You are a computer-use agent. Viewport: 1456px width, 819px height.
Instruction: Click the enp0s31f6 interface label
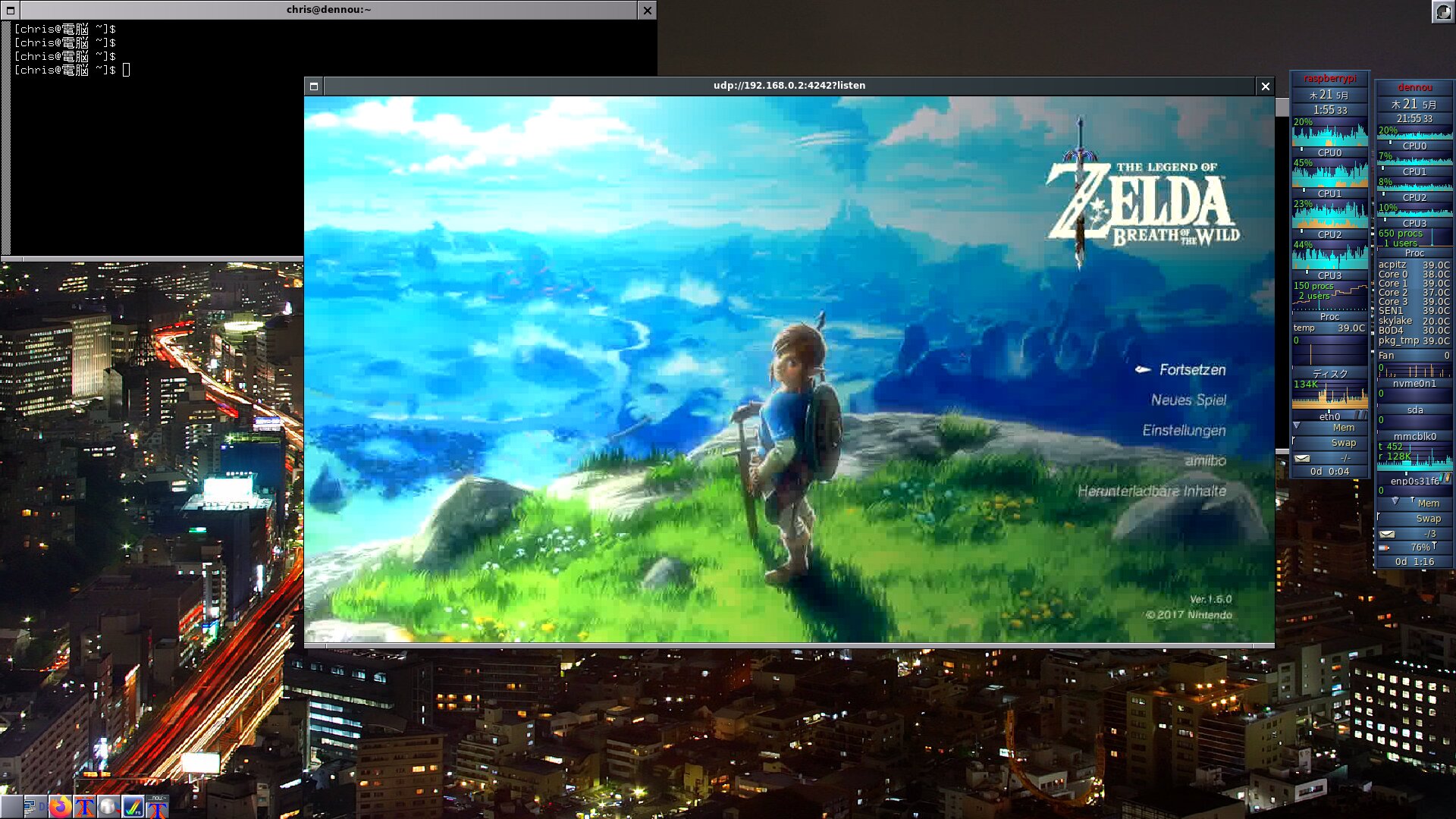tap(1414, 482)
